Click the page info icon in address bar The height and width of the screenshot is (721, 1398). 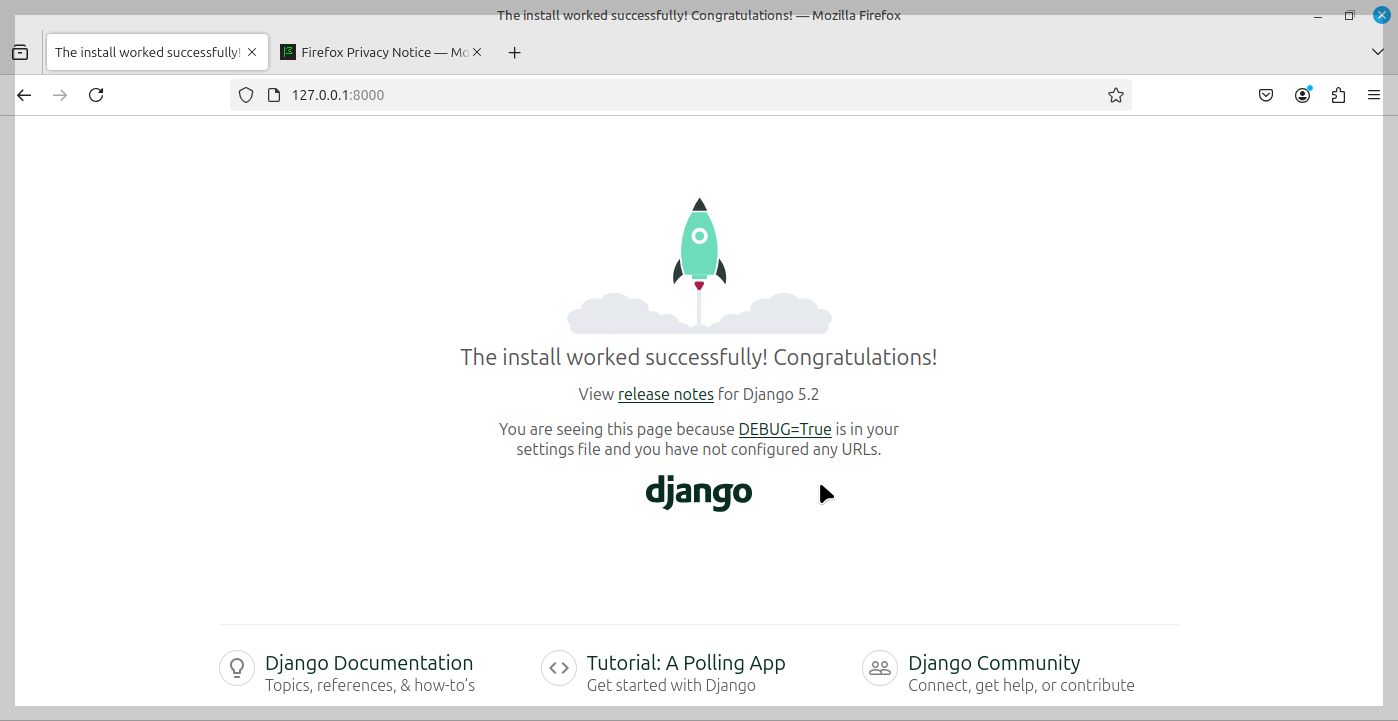[x=274, y=95]
